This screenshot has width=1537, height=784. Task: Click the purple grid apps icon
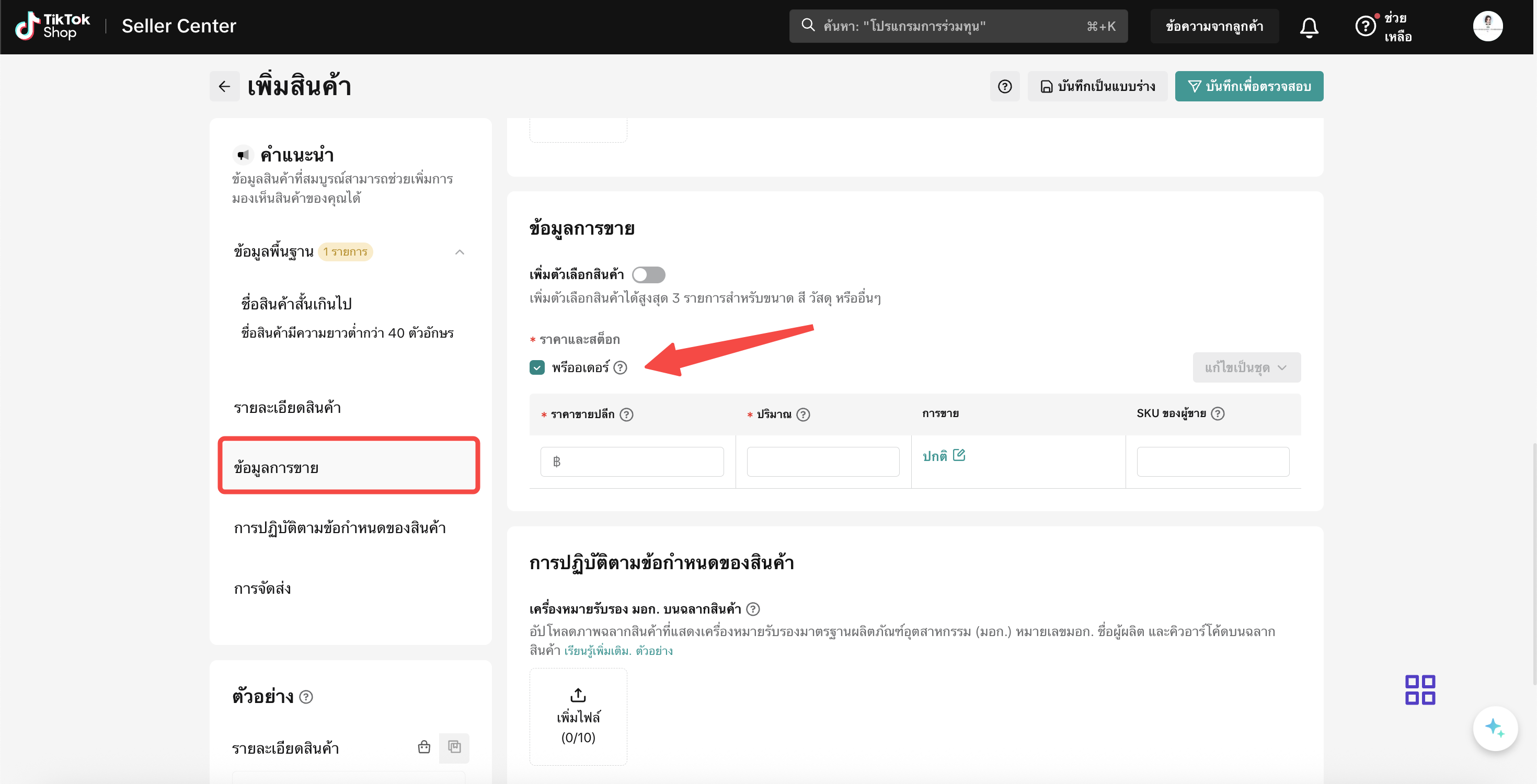tap(1419, 690)
